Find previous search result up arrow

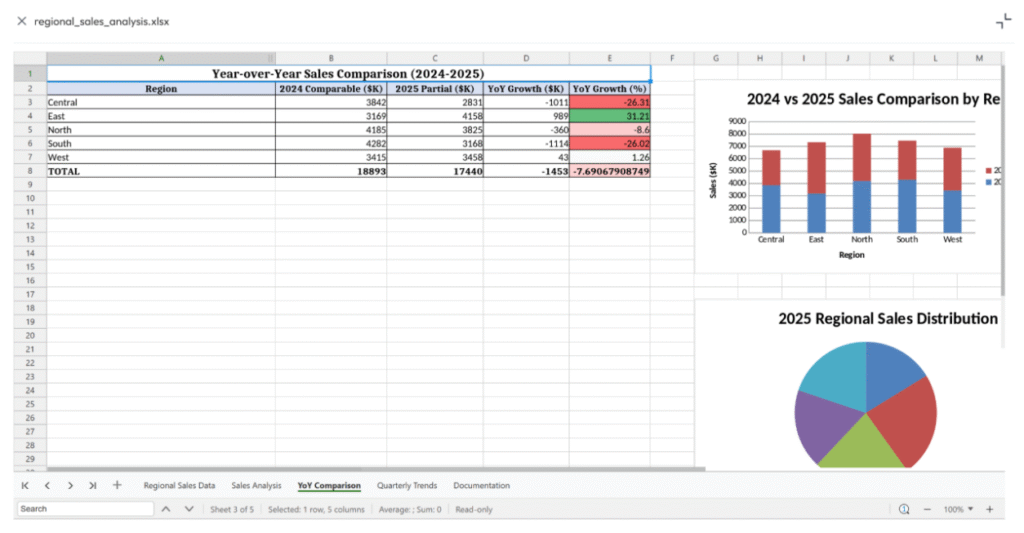[x=166, y=509]
